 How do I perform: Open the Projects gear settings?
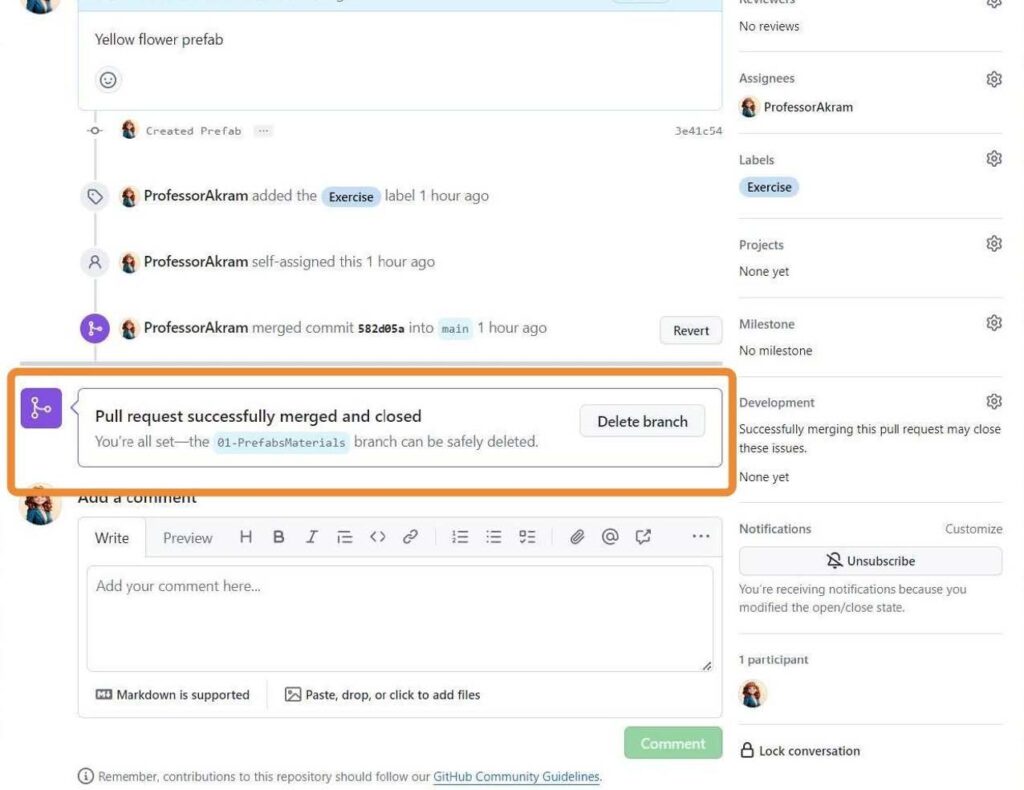pos(993,244)
